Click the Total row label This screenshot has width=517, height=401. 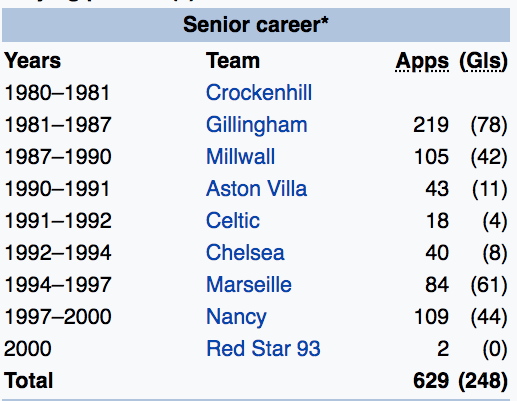pos(28,380)
